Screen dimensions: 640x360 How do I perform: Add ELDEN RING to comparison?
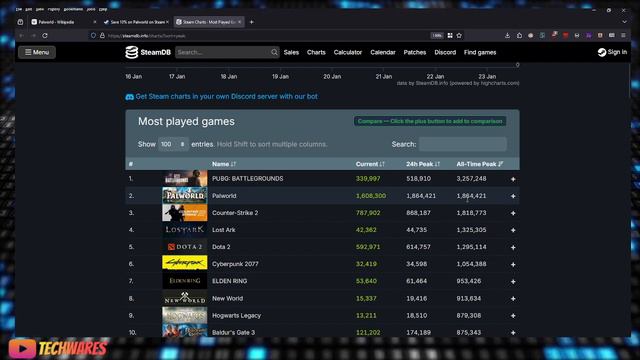point(513,282)
